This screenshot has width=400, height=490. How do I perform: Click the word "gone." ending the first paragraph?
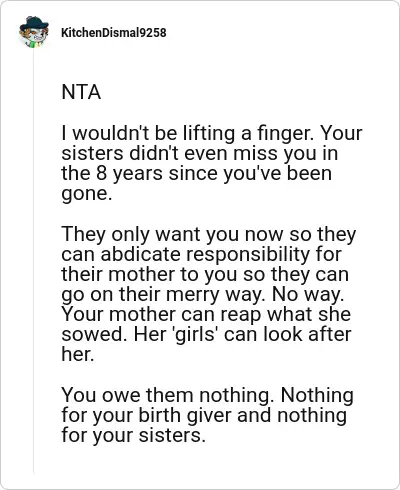coord(86,194)
